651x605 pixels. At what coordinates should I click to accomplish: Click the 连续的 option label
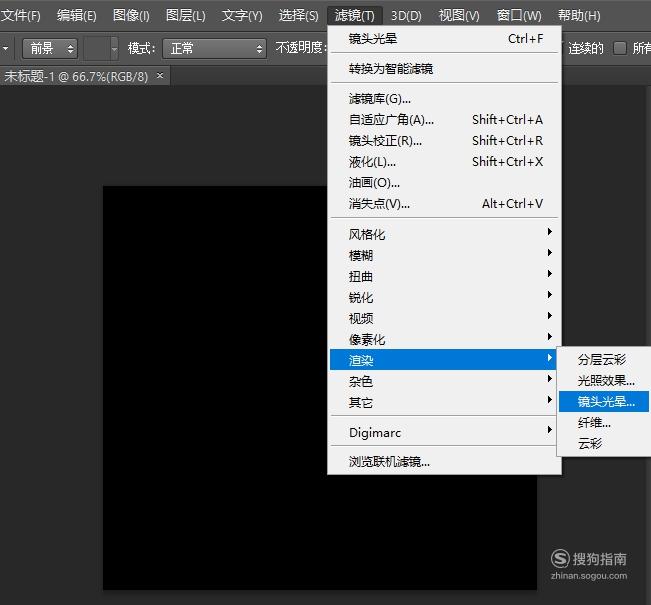[586, 49]
